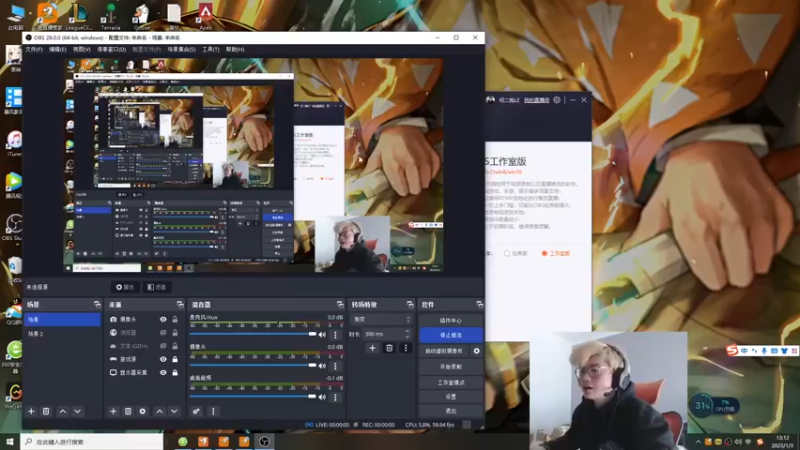Open source properties gear in sources toolbar

click(142, 411)
